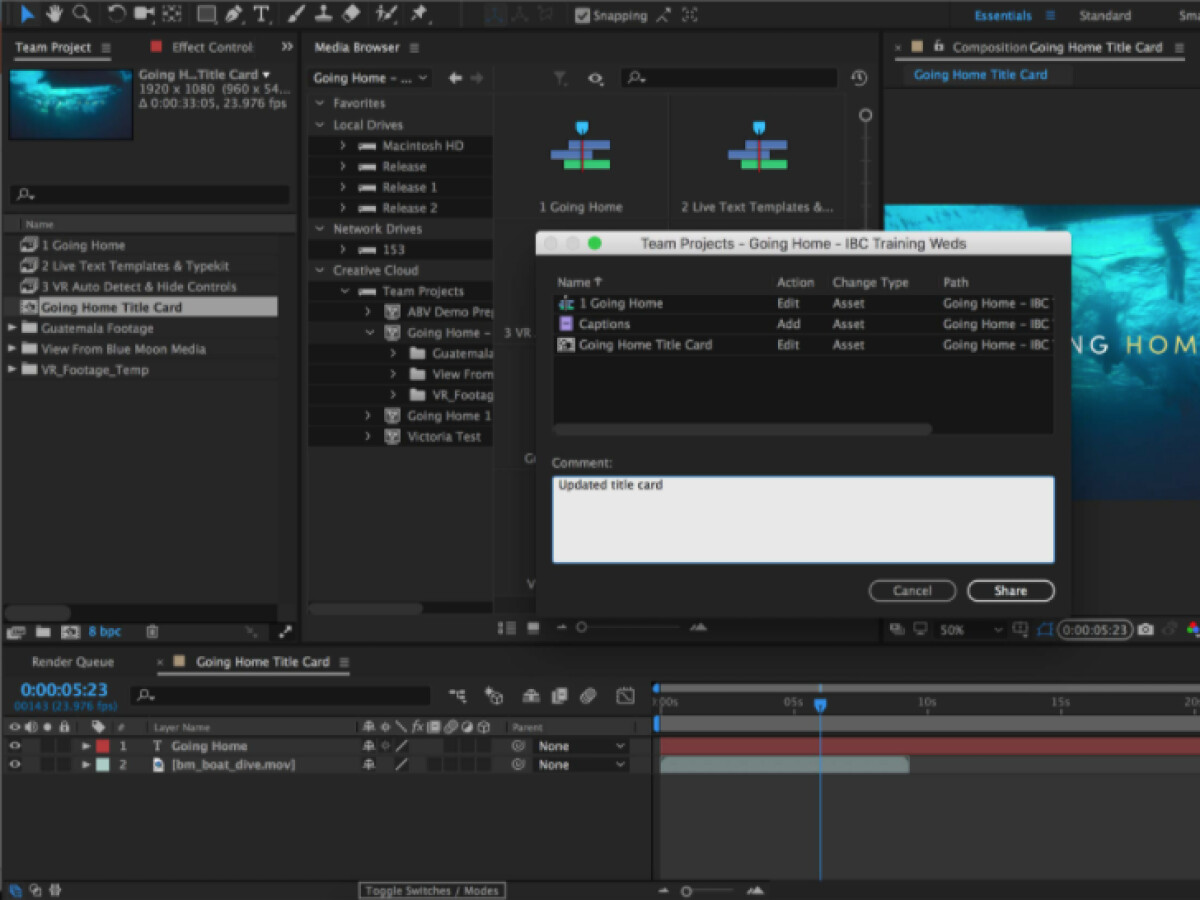The image size is (1200, 900).
Task: Open the composition mini-flowchart icon
Action: 458,695
